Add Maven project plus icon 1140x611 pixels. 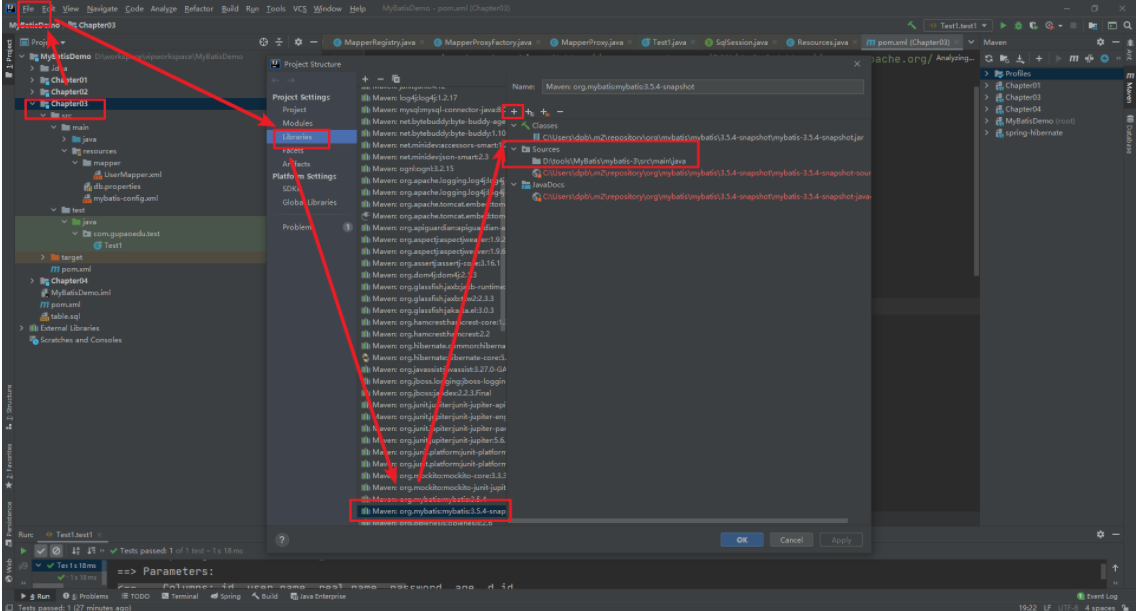[x=1039, y=58]
